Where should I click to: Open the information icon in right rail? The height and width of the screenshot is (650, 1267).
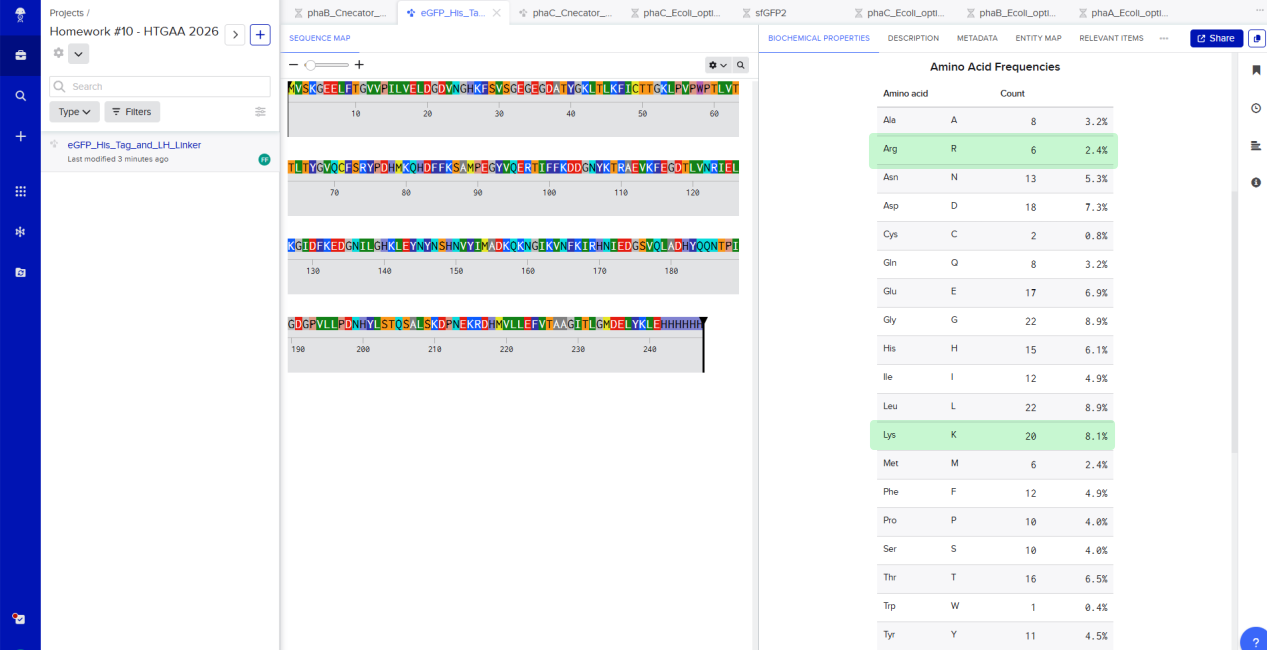(1256, 182)
